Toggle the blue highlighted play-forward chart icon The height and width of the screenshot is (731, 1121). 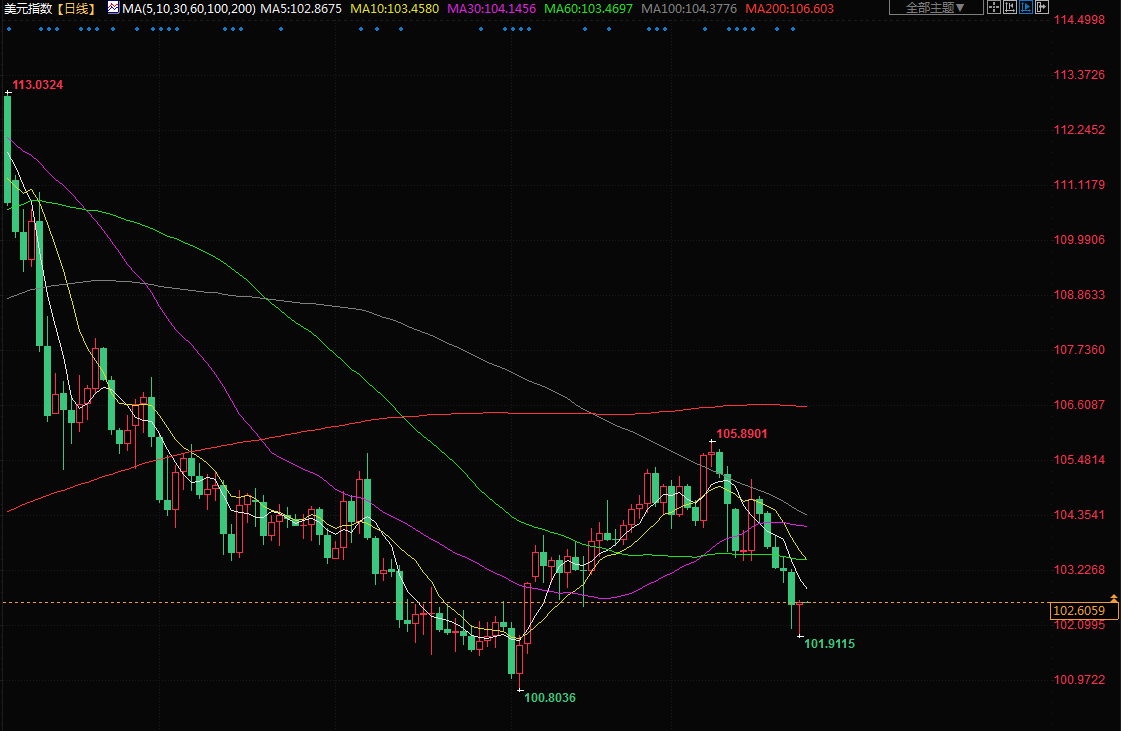[1026, 8]
